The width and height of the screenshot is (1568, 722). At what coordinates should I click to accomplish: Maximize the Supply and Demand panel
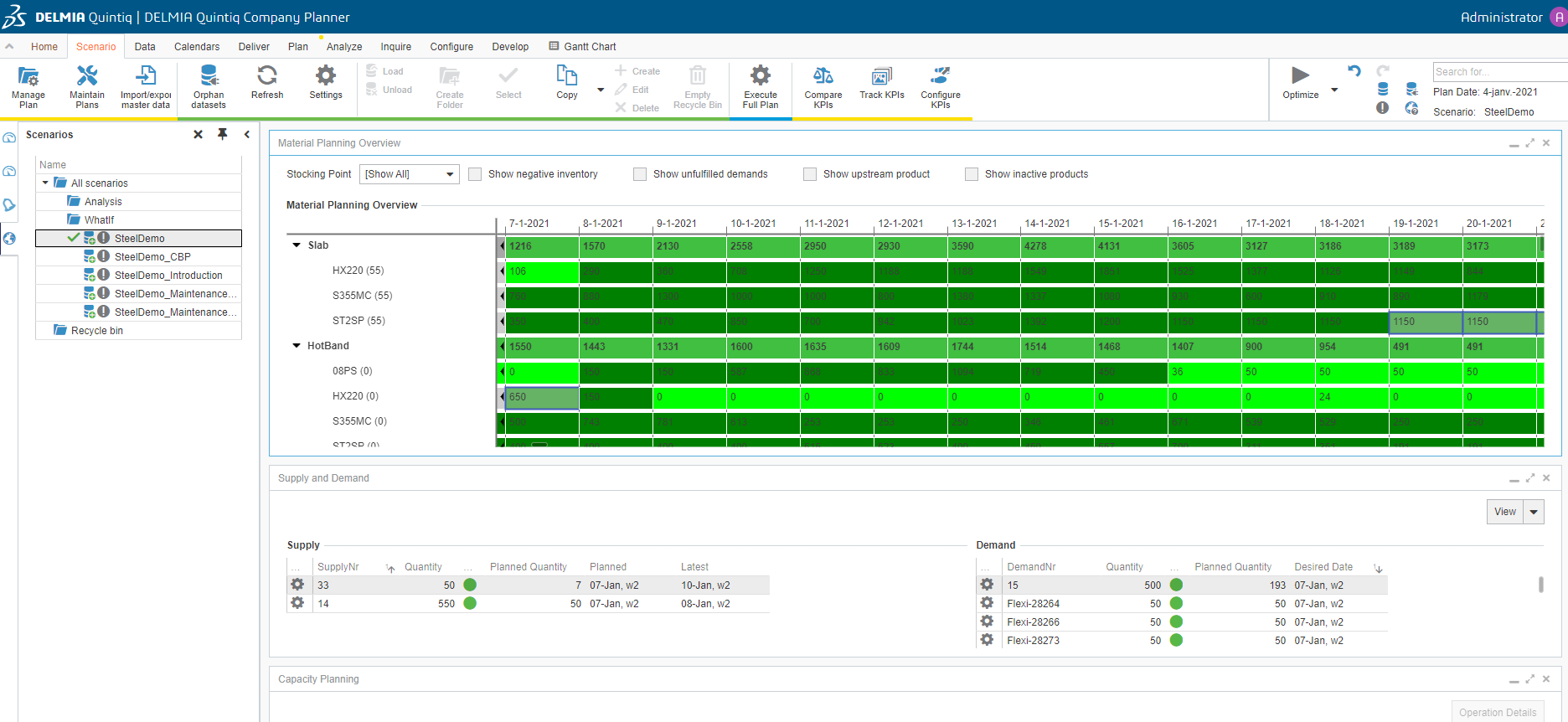[1530, 478]
